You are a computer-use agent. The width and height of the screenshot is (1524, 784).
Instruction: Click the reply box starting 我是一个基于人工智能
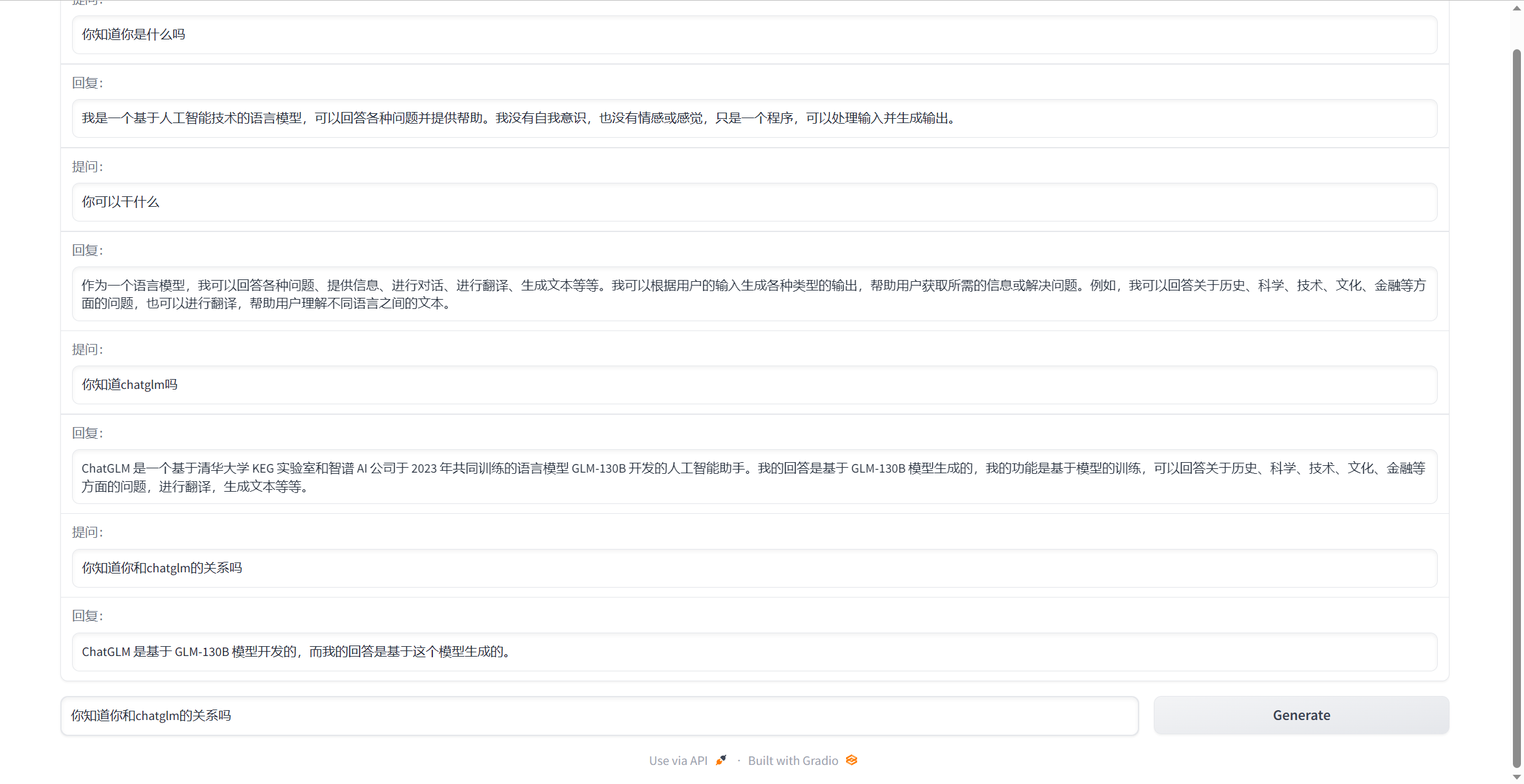(x=754, y=118)
